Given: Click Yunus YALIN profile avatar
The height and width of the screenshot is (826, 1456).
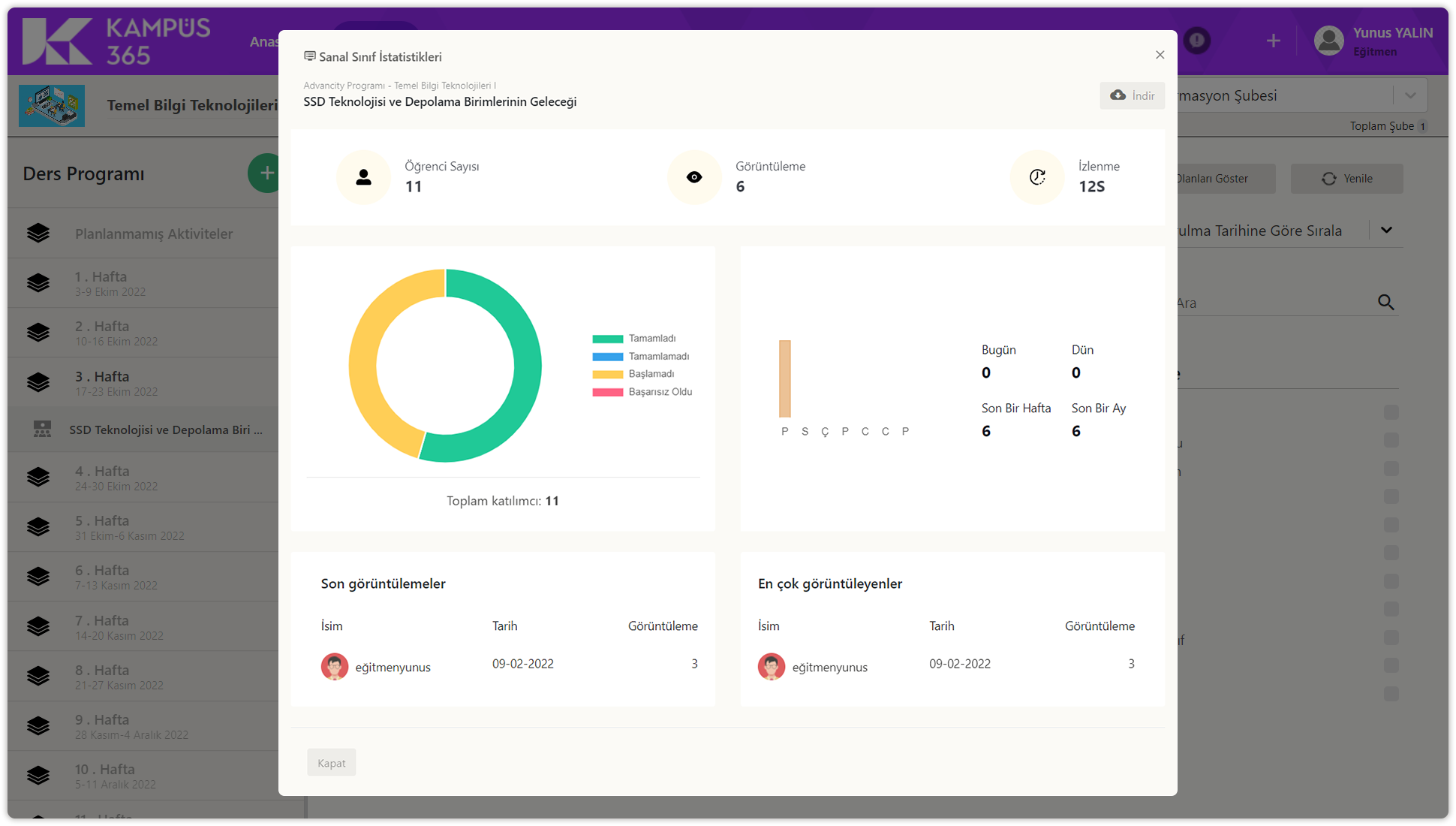Looking at the screenshot, I should coord(1329,41).
